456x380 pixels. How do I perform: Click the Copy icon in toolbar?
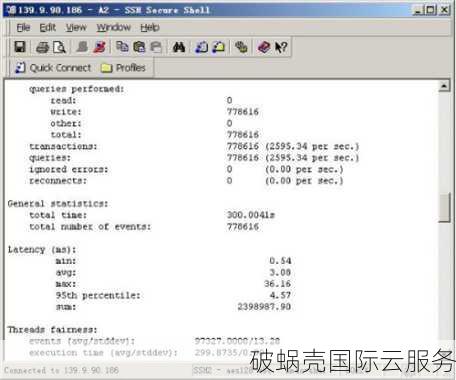(122, 47)
